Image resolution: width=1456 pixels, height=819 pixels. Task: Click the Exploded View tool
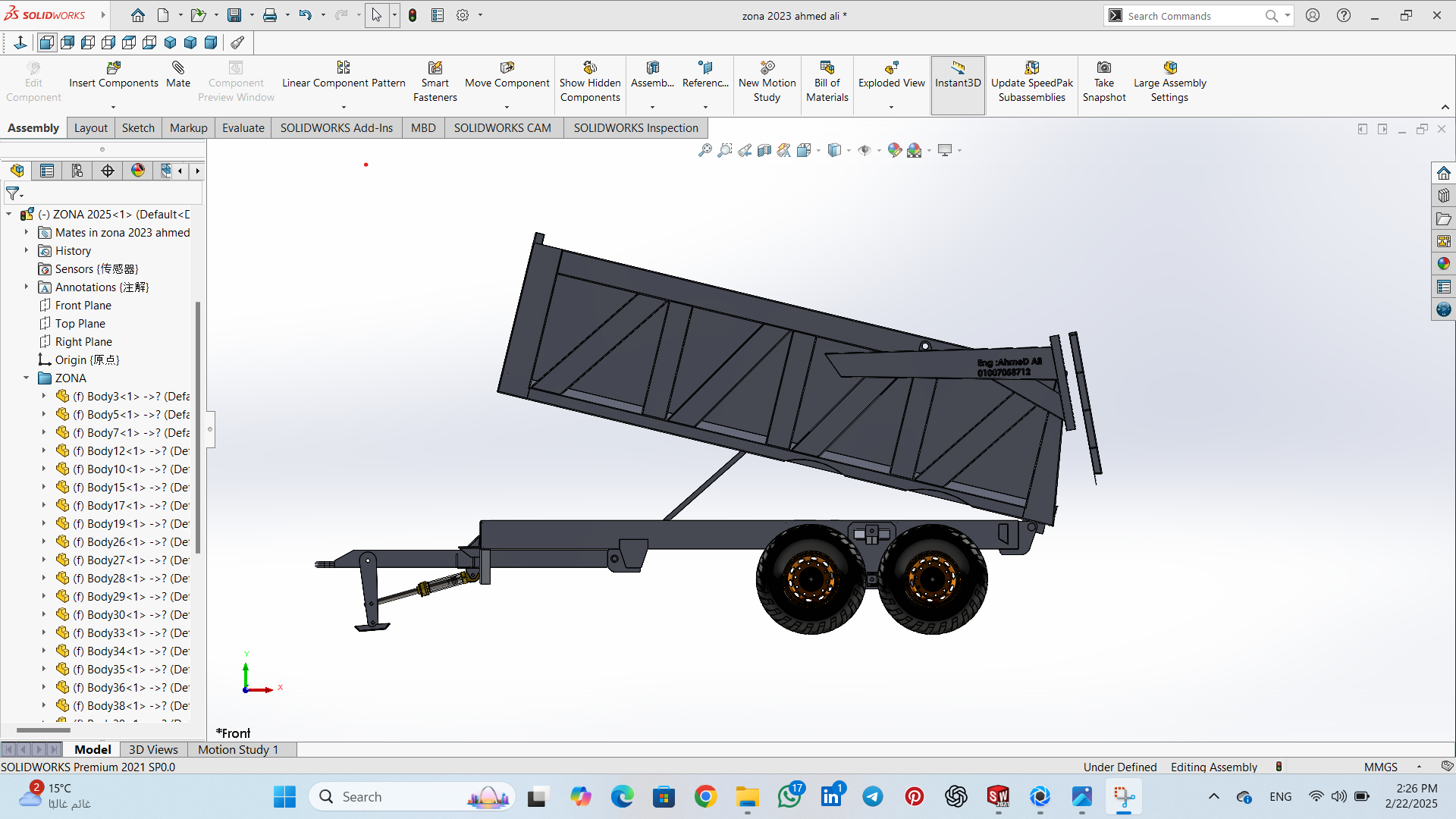[892, 75]
